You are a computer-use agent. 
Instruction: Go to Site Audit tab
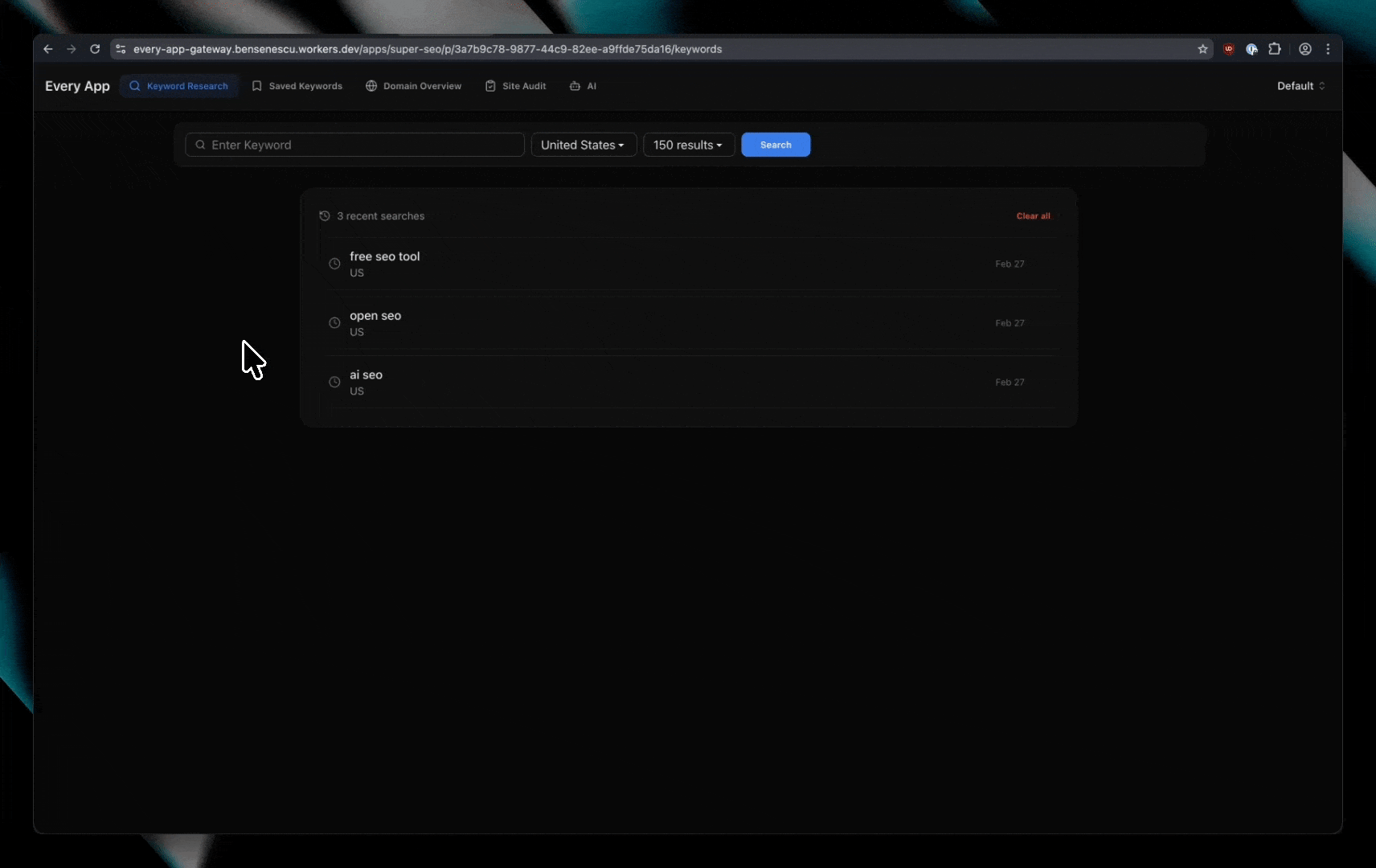tap(516, 86)
